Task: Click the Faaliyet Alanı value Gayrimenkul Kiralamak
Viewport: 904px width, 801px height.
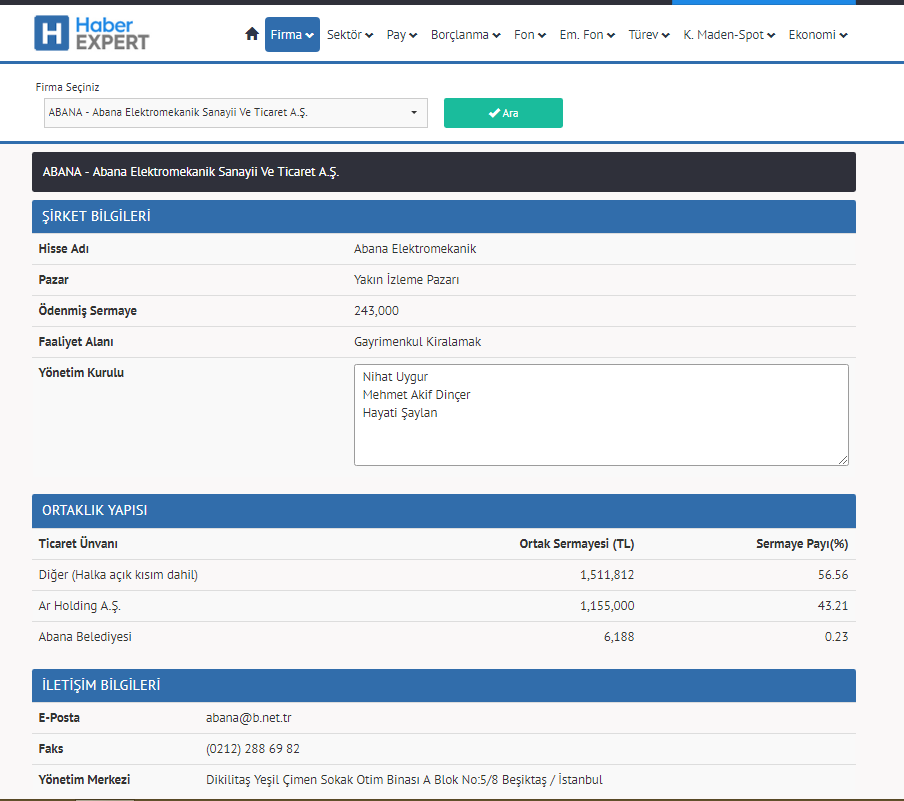Action: (417, 342)
